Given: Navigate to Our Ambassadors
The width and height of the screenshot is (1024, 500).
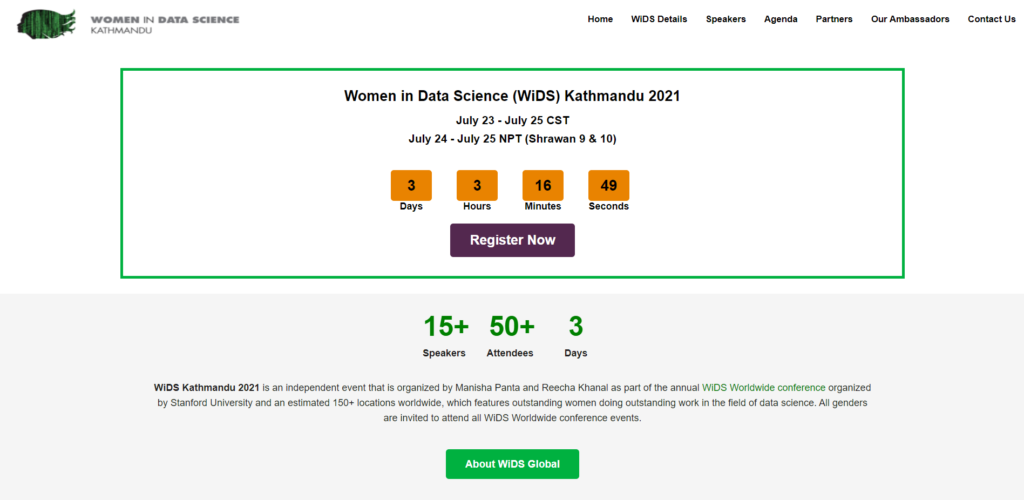Looking at the screenshot, I should (910, 19).
